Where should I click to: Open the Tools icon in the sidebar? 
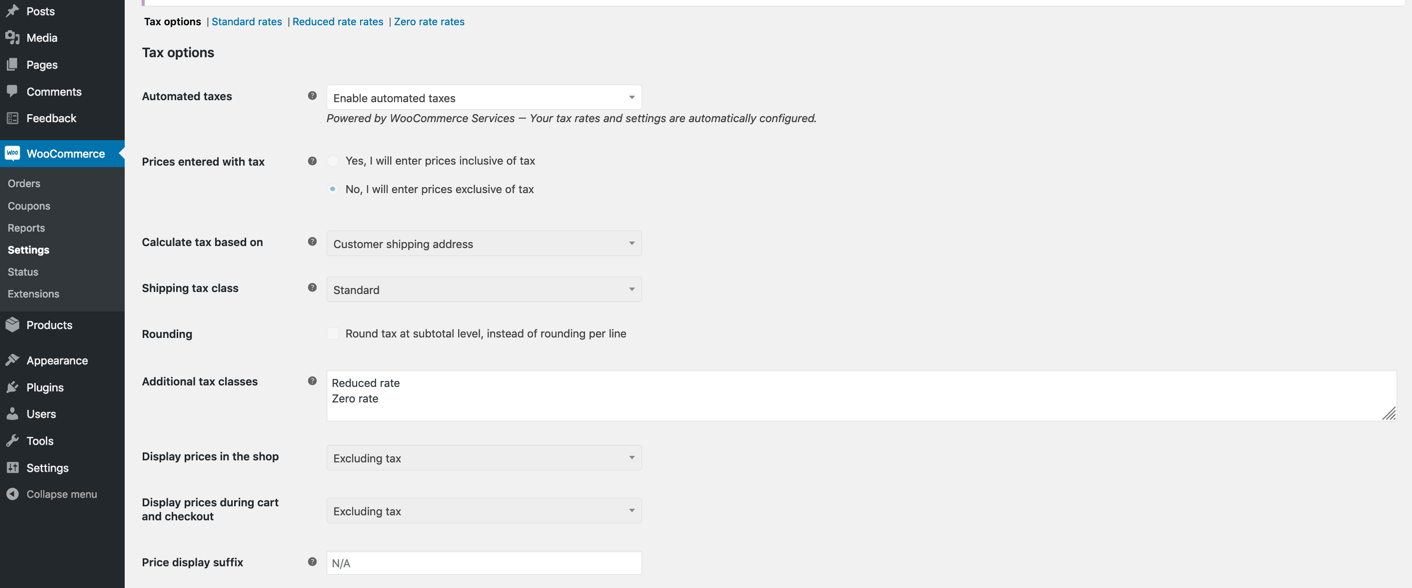pyautogui.click(x=12, y=440)
